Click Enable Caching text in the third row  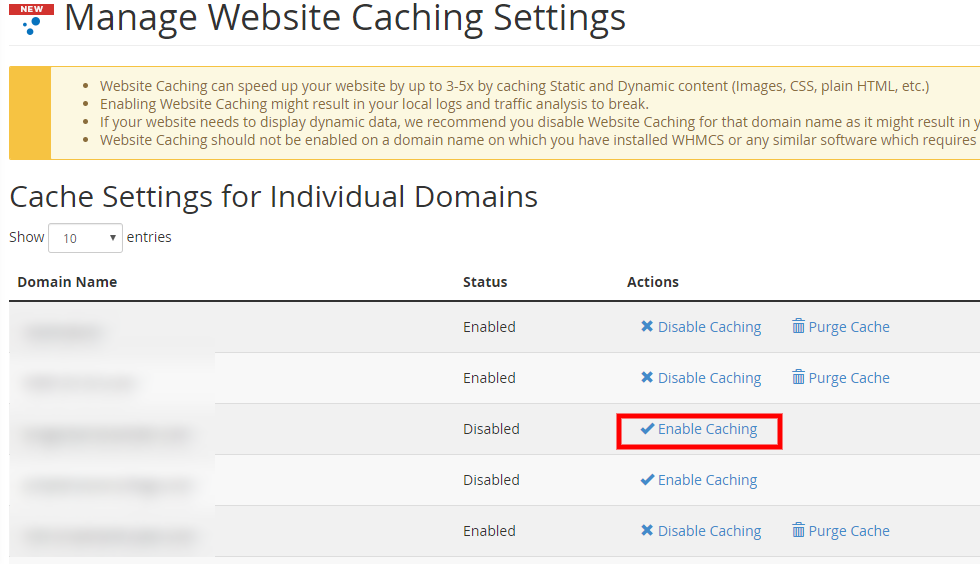(707, 429)
